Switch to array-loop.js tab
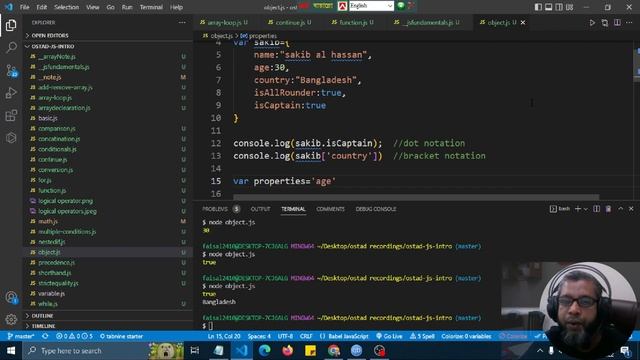This screenshot has width=640, height=360. coord(224,22)
